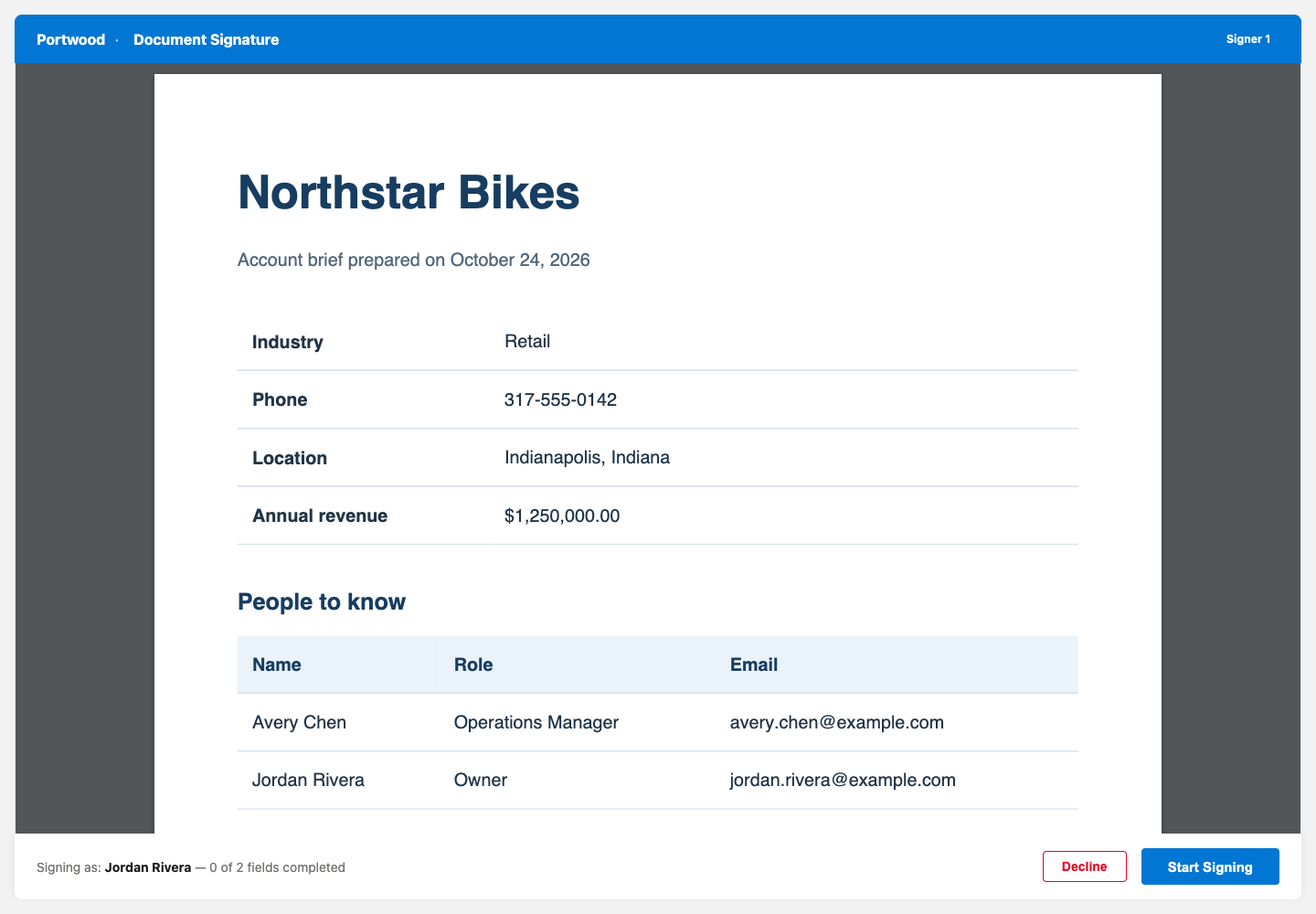The width and height of the screenshot is (1316, 914).
Task: Click the Document Signature header title
Action: pos(207,39)
